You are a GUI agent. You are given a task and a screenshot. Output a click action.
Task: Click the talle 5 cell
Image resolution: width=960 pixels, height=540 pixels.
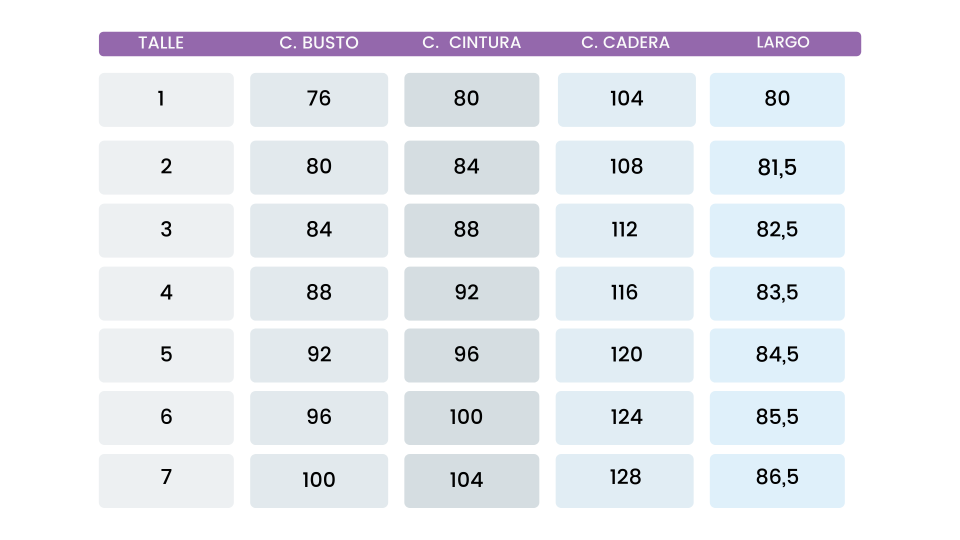(166, 355)
